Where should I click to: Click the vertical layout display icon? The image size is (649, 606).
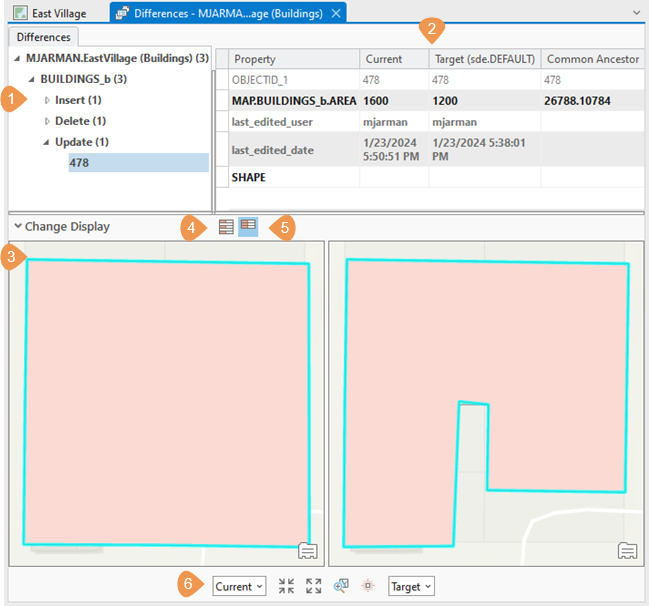(226, 227)
